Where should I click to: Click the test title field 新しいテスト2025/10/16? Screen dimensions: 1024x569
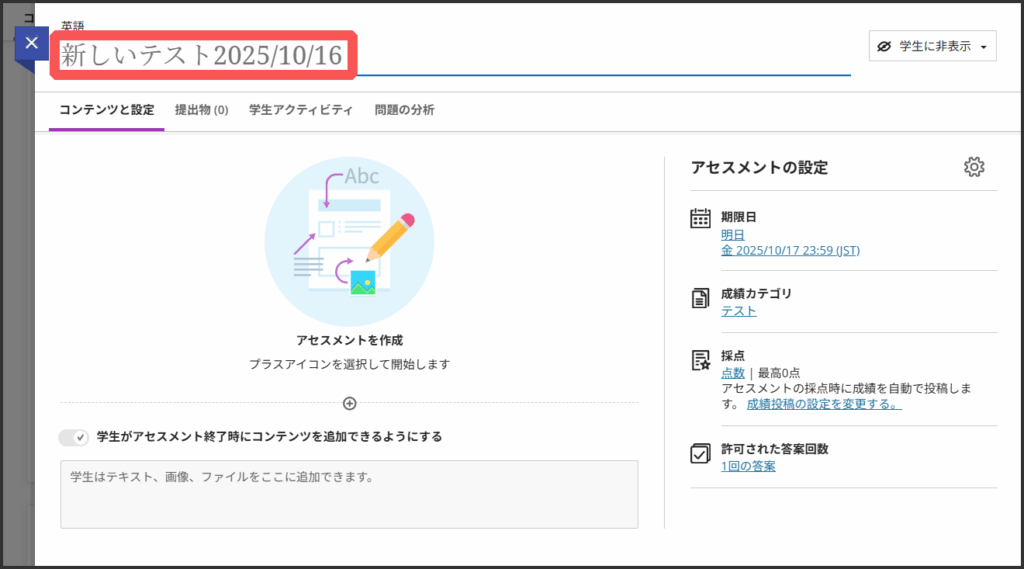pos(205,56)
